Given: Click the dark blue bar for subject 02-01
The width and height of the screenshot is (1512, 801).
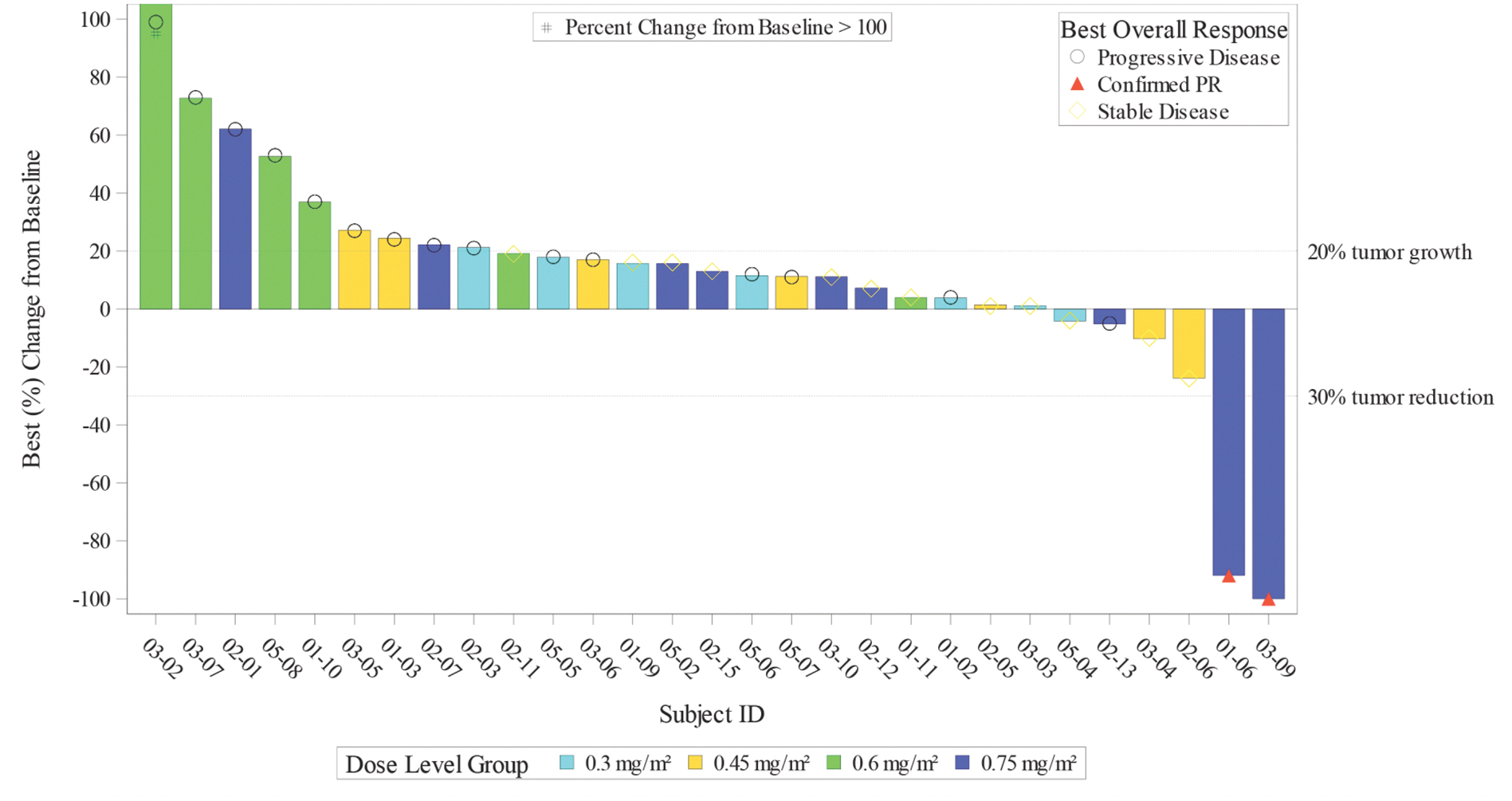Looking at the screenshot, I should (235, 219).
